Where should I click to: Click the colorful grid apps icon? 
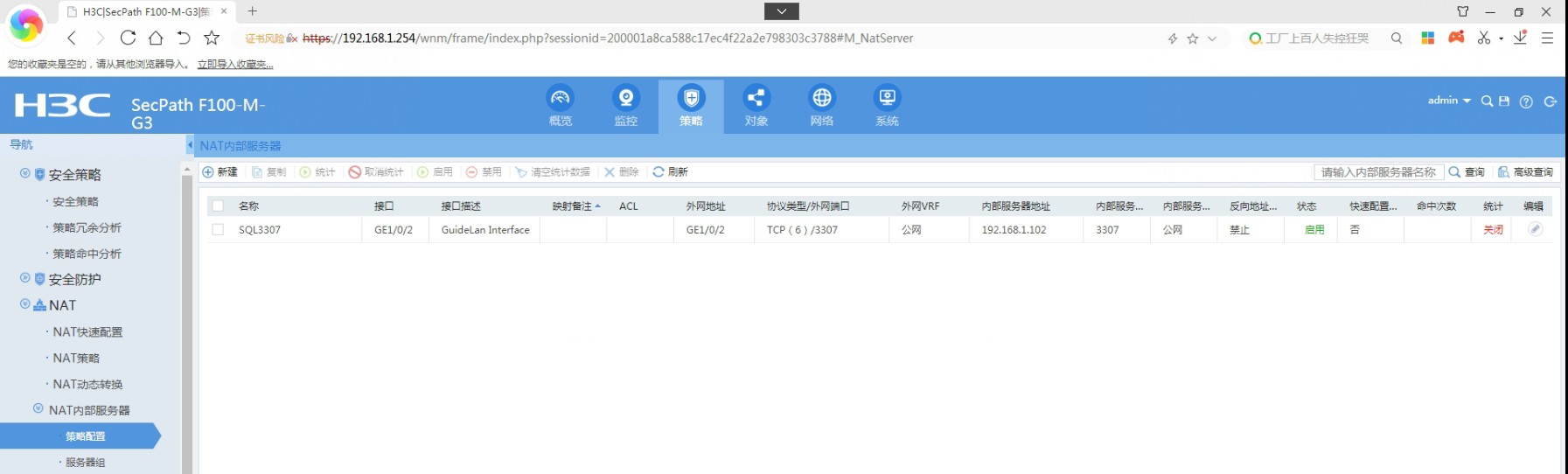1428,38
